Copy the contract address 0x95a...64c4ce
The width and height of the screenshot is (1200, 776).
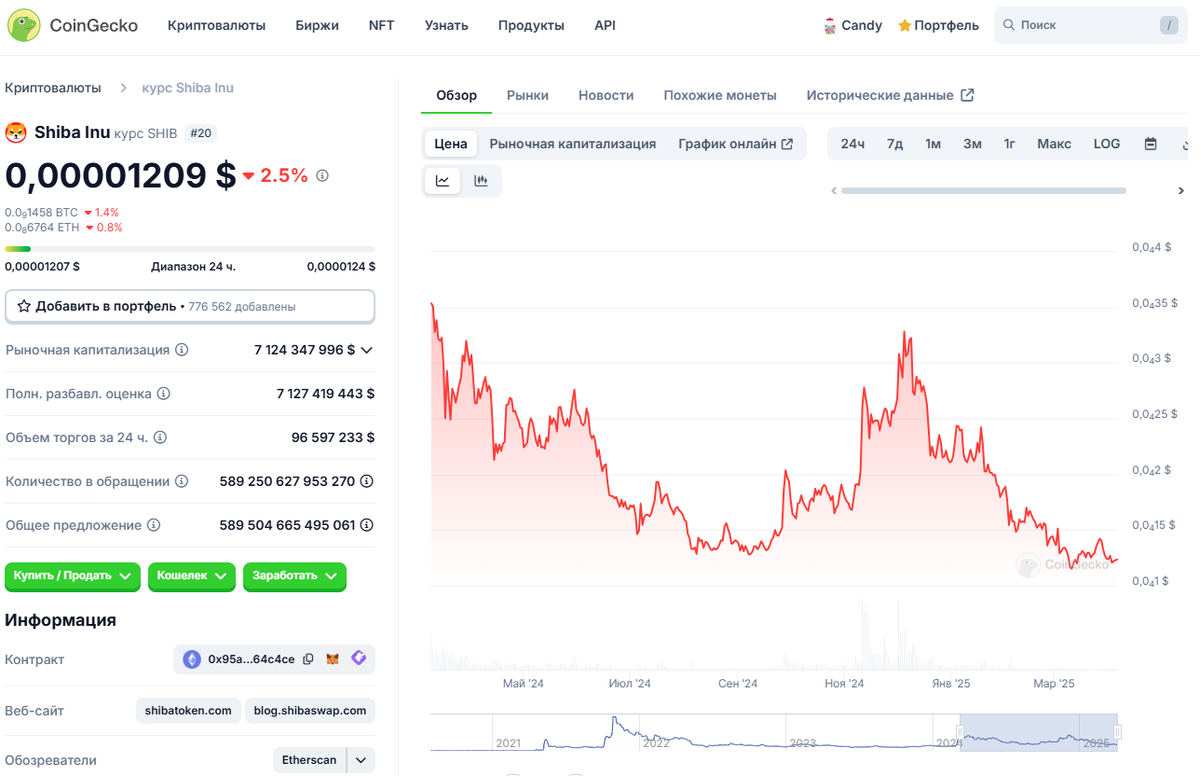[308, 659]
